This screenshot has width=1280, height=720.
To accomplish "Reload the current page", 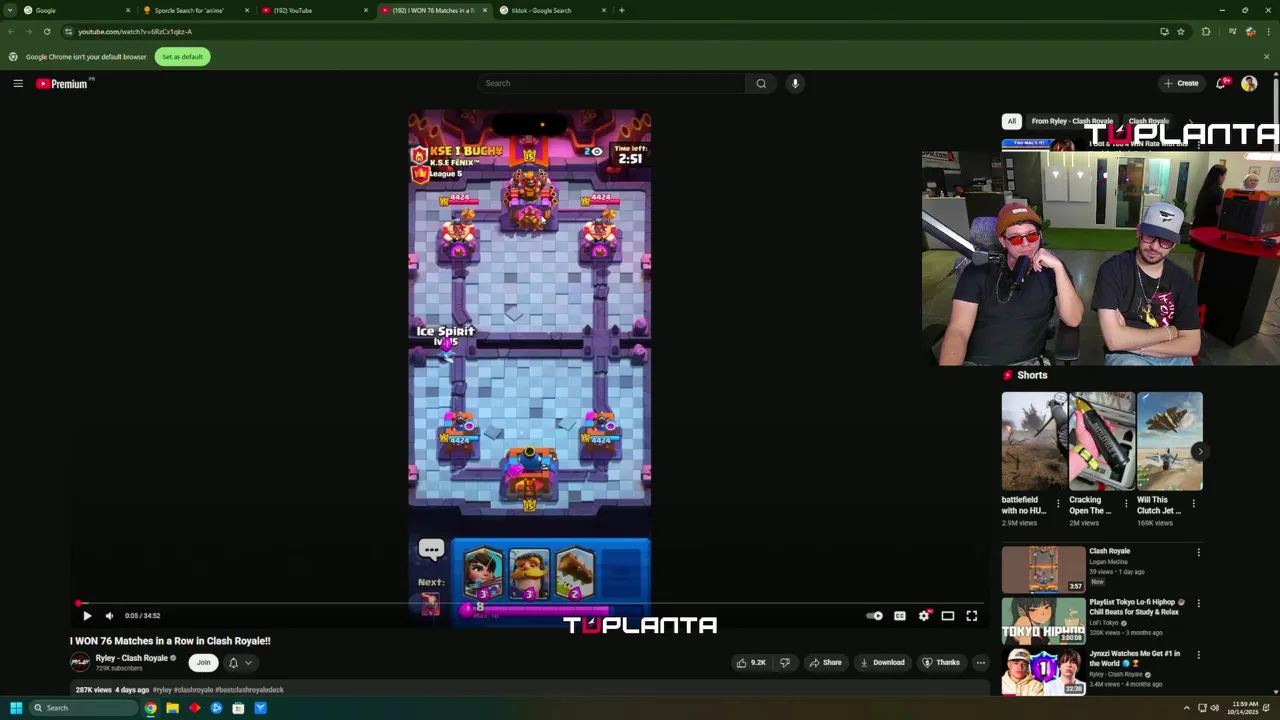I will [x=46, y=32].
